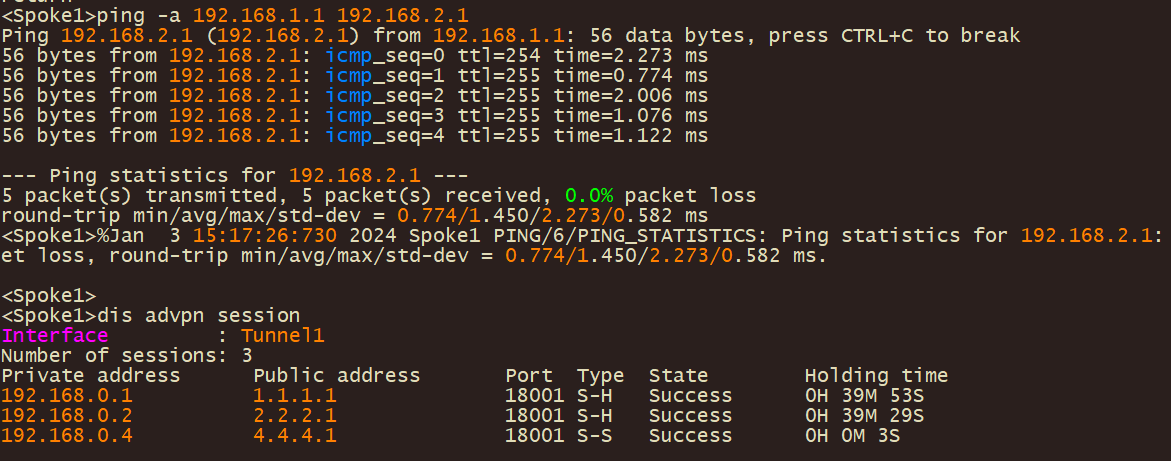Click the round-trip min/avg/max/std-dev line

pos(355,216)
